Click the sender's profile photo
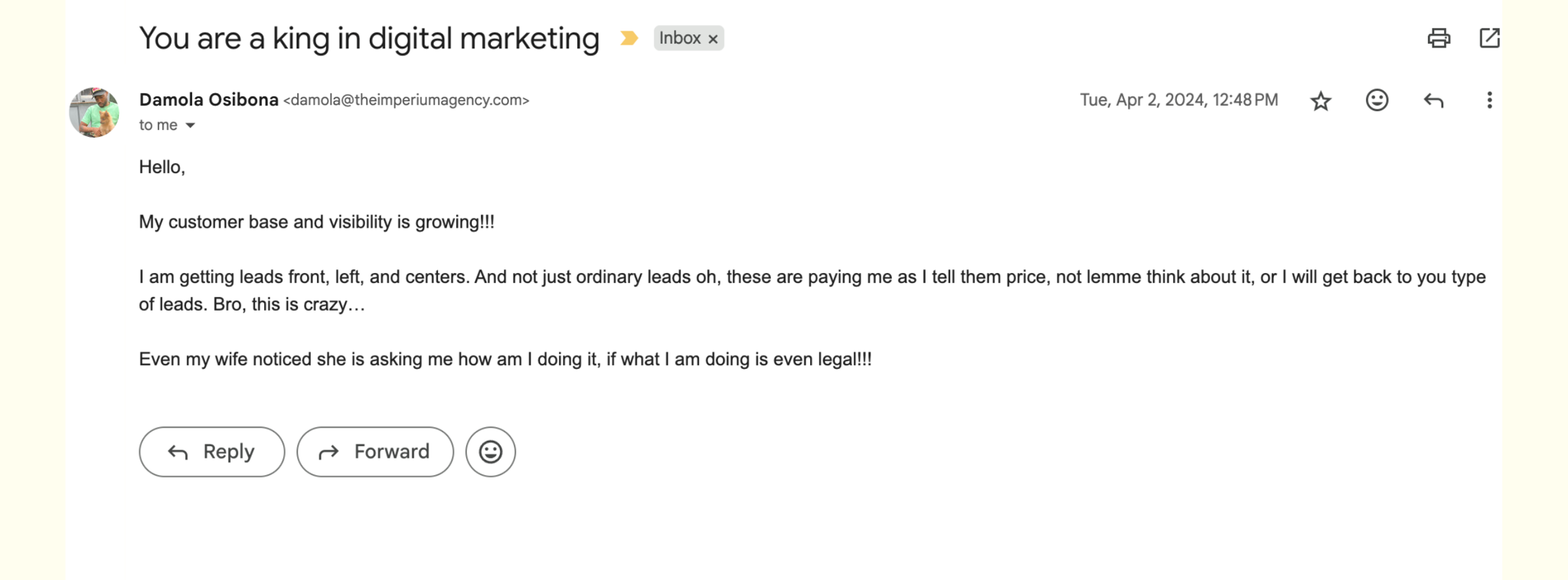 click(94, 112)
